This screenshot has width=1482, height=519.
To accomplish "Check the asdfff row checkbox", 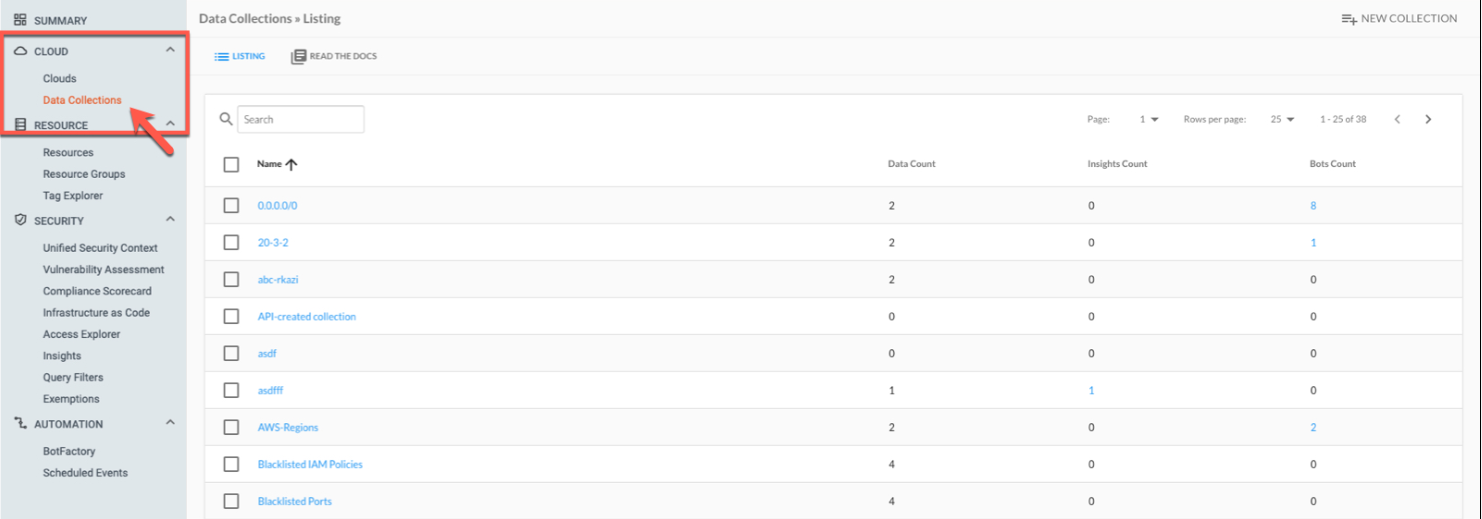I will [231, 390].
